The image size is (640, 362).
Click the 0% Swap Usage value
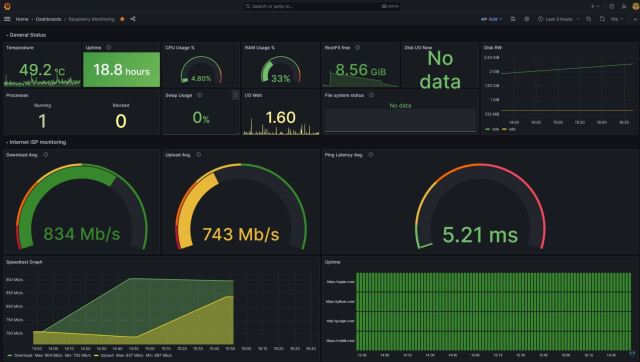click(201, 118)
